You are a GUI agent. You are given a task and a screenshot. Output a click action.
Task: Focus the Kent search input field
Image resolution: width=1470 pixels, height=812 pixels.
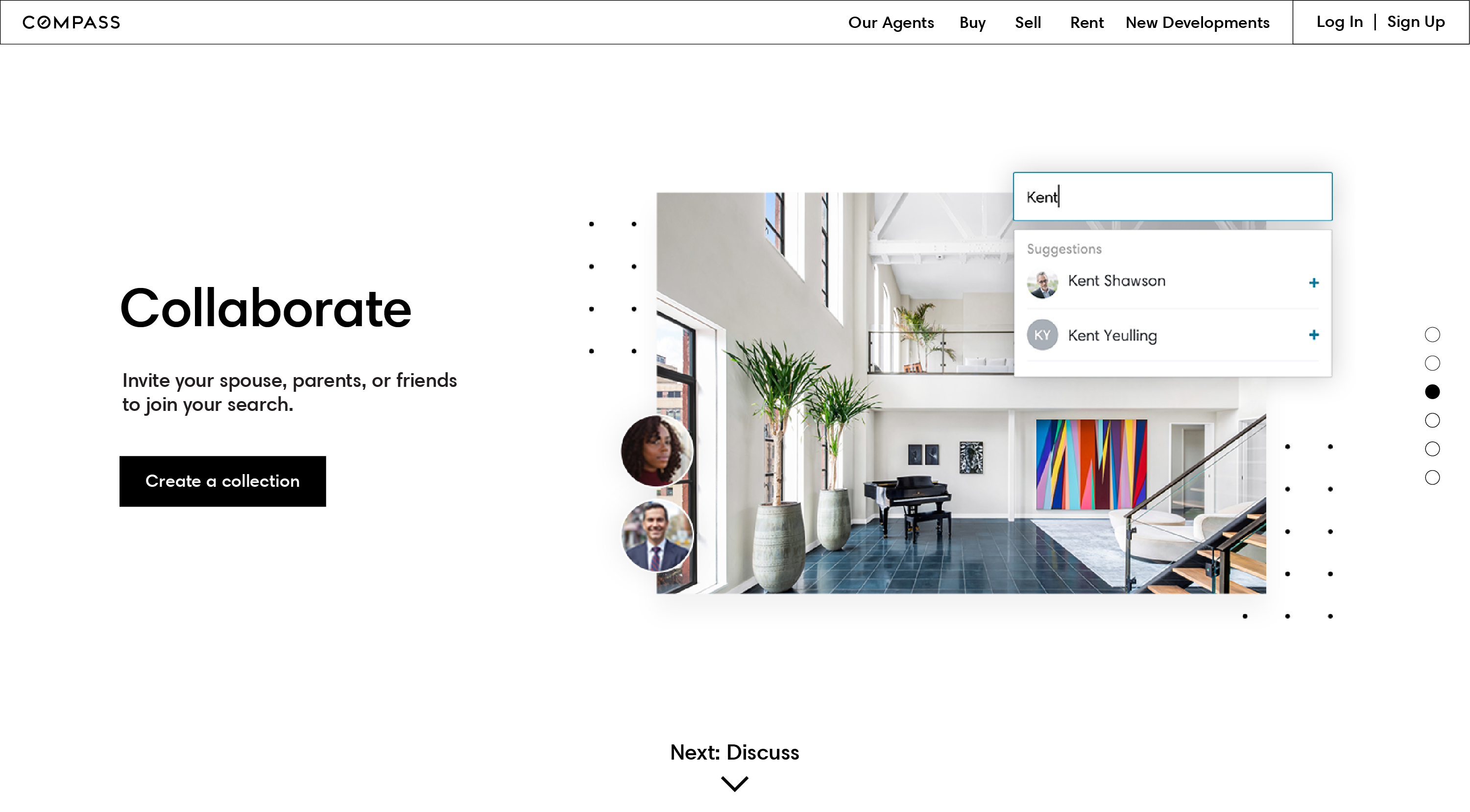[1173, 196]
